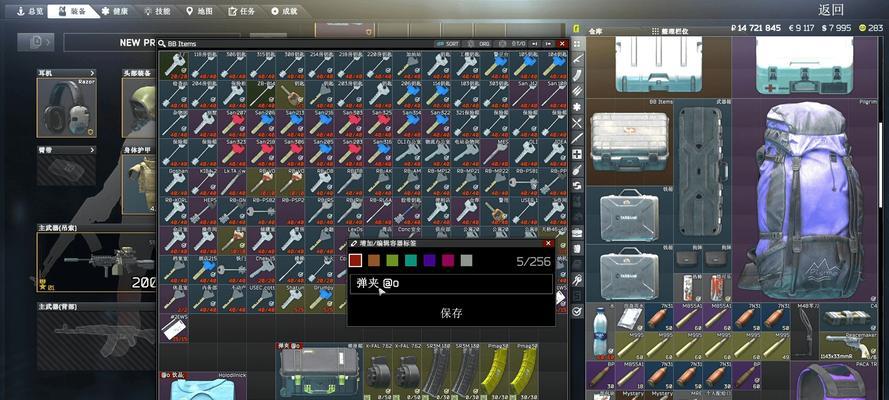Open the 总览 overview tab
Viewport: 889px width, 400px height.
coord(30,11)
